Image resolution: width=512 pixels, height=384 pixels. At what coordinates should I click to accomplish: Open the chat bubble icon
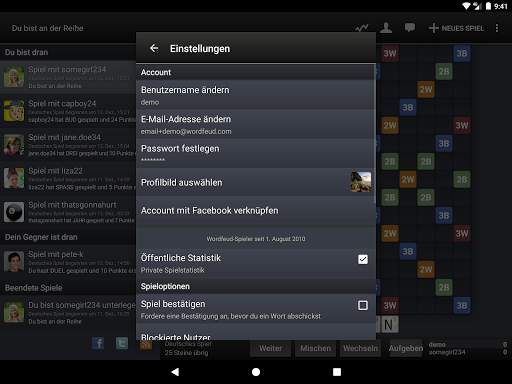pyautogui.click(x=410, y=28)
